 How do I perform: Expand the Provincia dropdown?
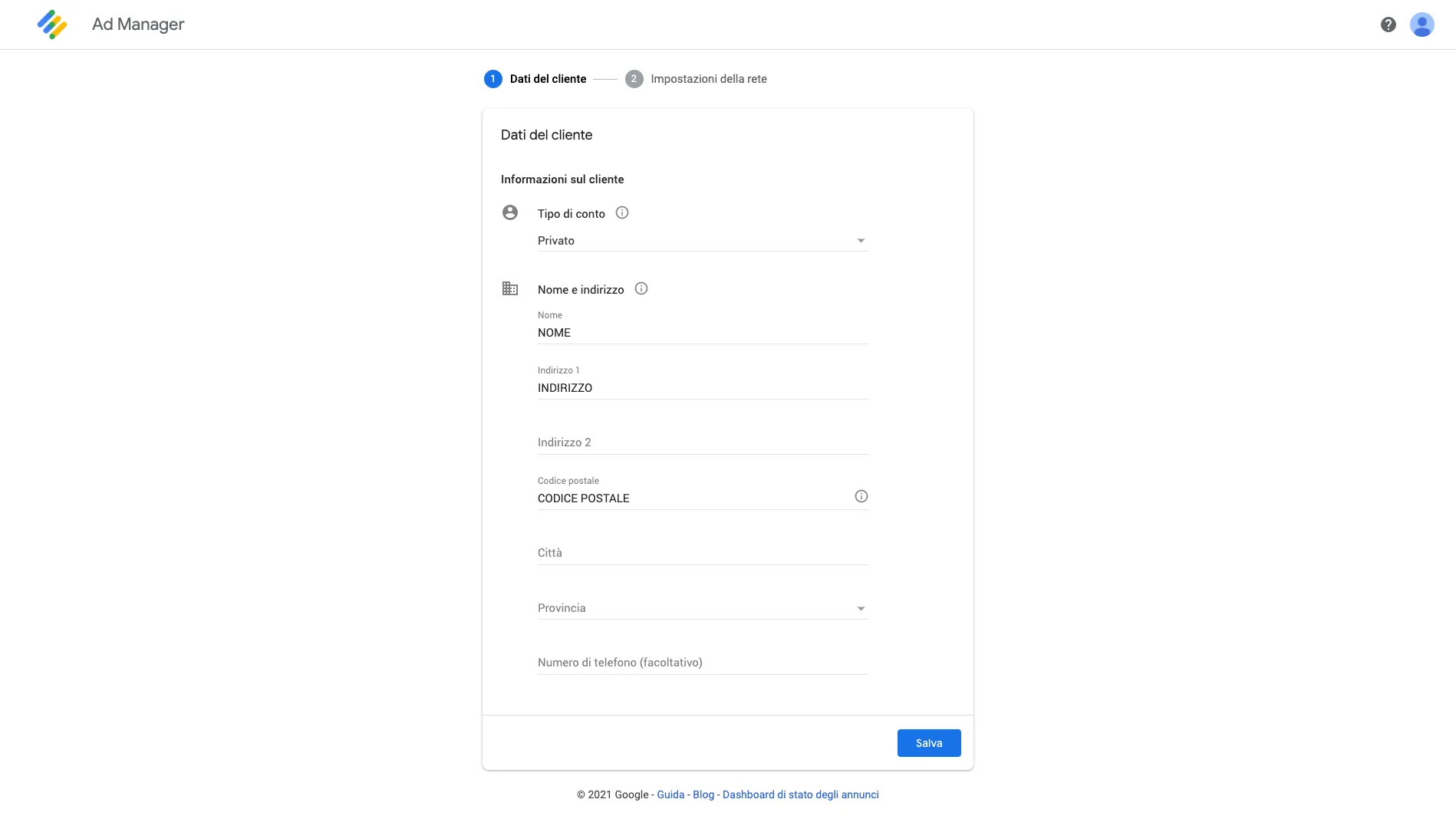pyautogui.click(x=703, y=608)
